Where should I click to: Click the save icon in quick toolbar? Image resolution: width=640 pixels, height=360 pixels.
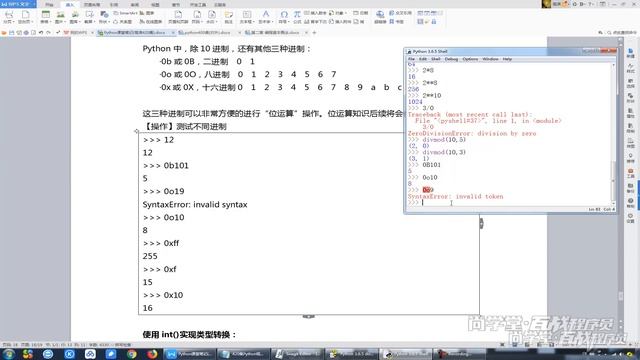[12, 33]
